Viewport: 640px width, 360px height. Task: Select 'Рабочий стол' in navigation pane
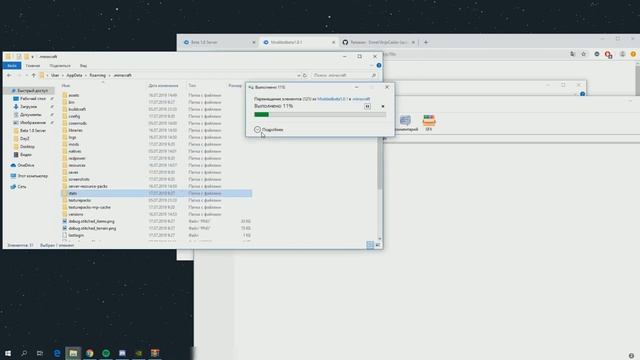click(33, 99)
